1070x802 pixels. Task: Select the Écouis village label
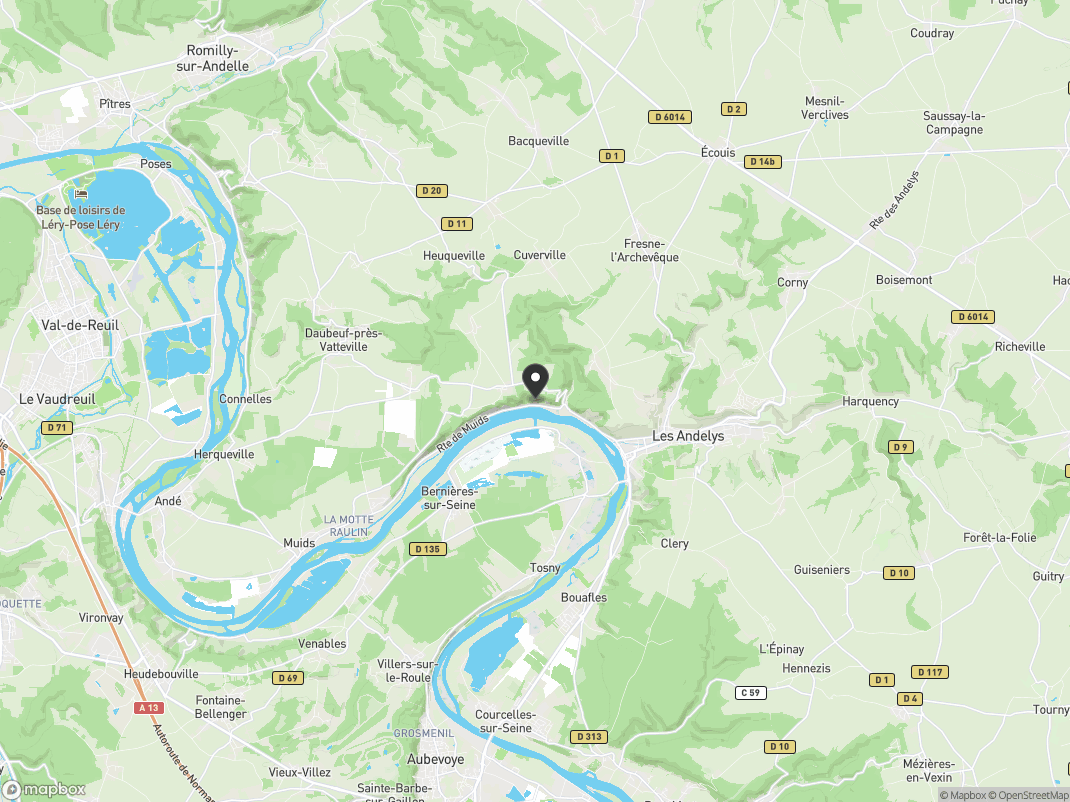point(718,152)
